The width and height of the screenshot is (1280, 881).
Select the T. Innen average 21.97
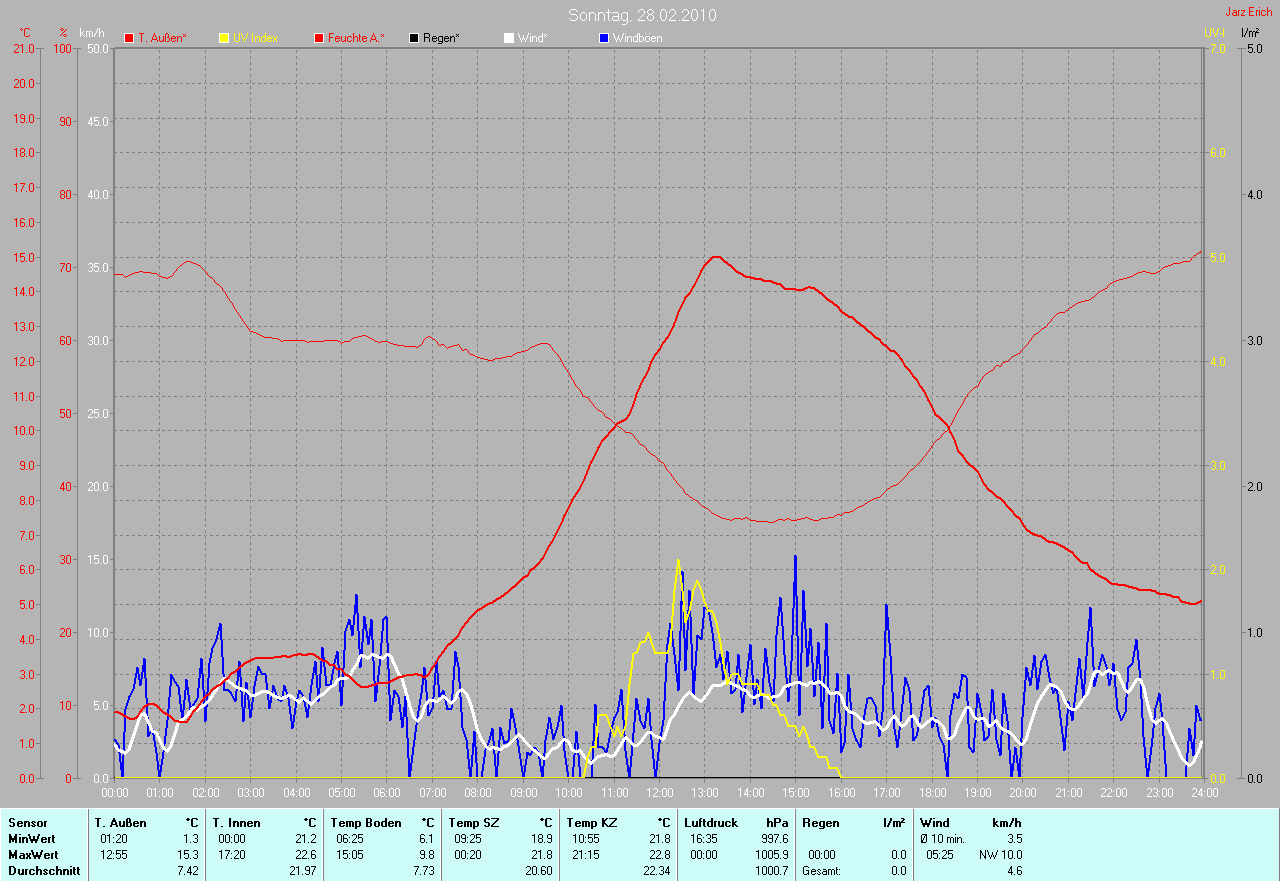pyautogui.click(x=301, y=871)
